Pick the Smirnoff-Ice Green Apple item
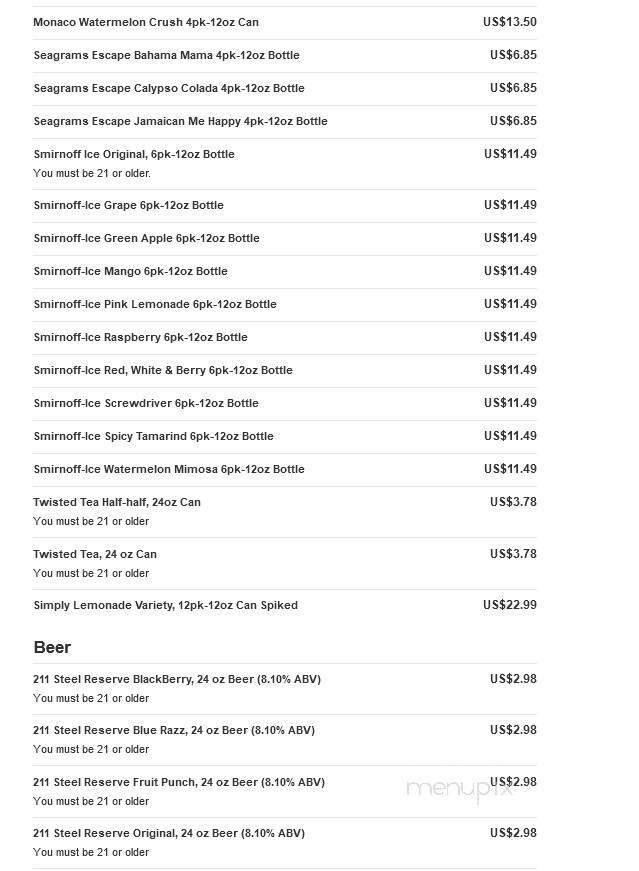This screenshot has height=871, width=639. click(146, 238)
